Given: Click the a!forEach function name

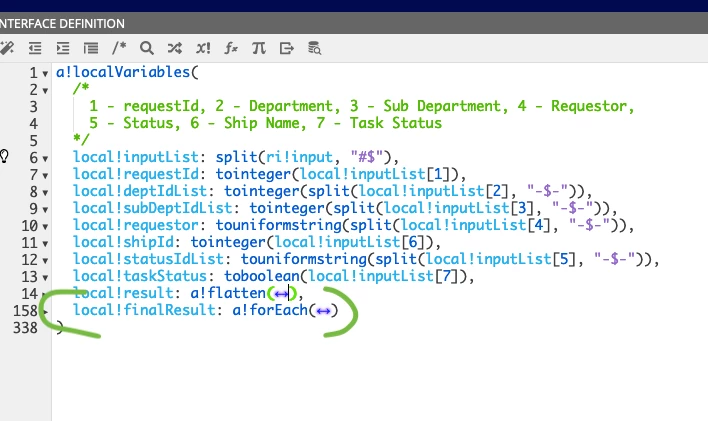Looking at the screenshot, I should tap(270, 310).
